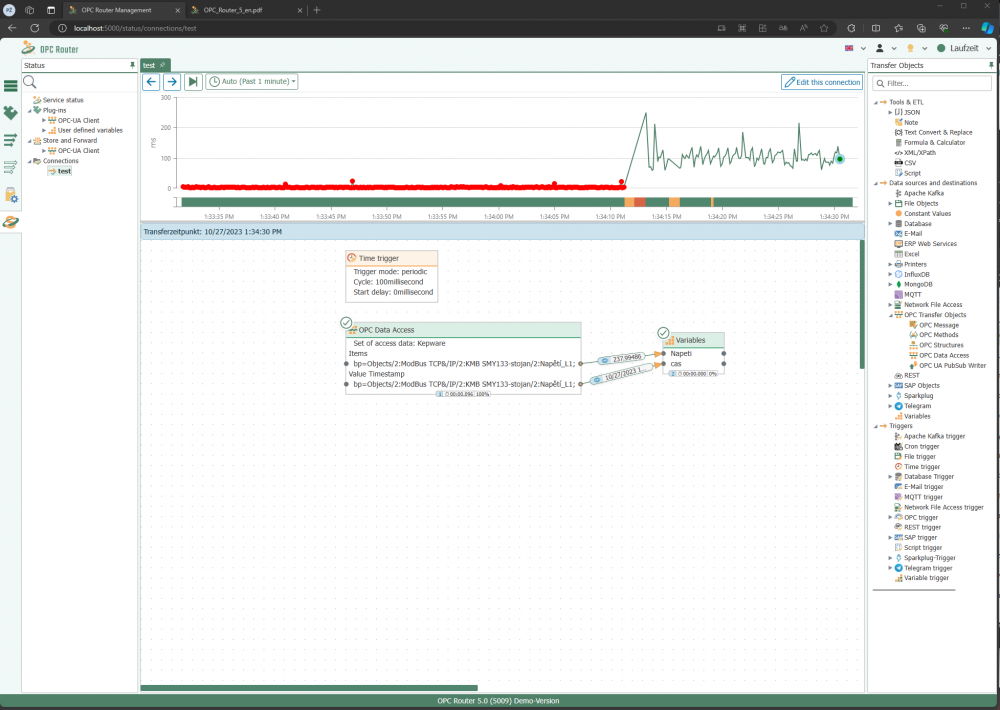
Task: Add page to favorites with star icon
Action: (824, 28)
